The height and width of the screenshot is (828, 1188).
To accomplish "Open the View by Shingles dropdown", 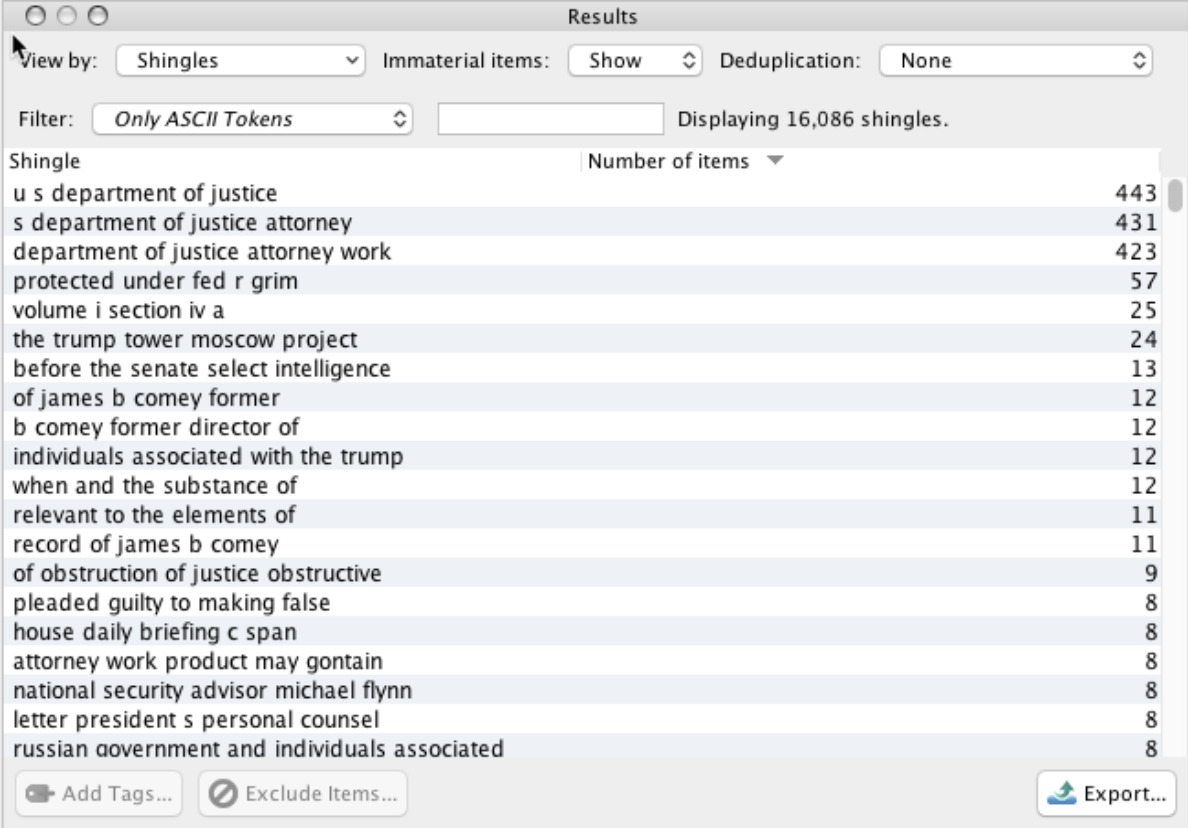I will [240, 61].
